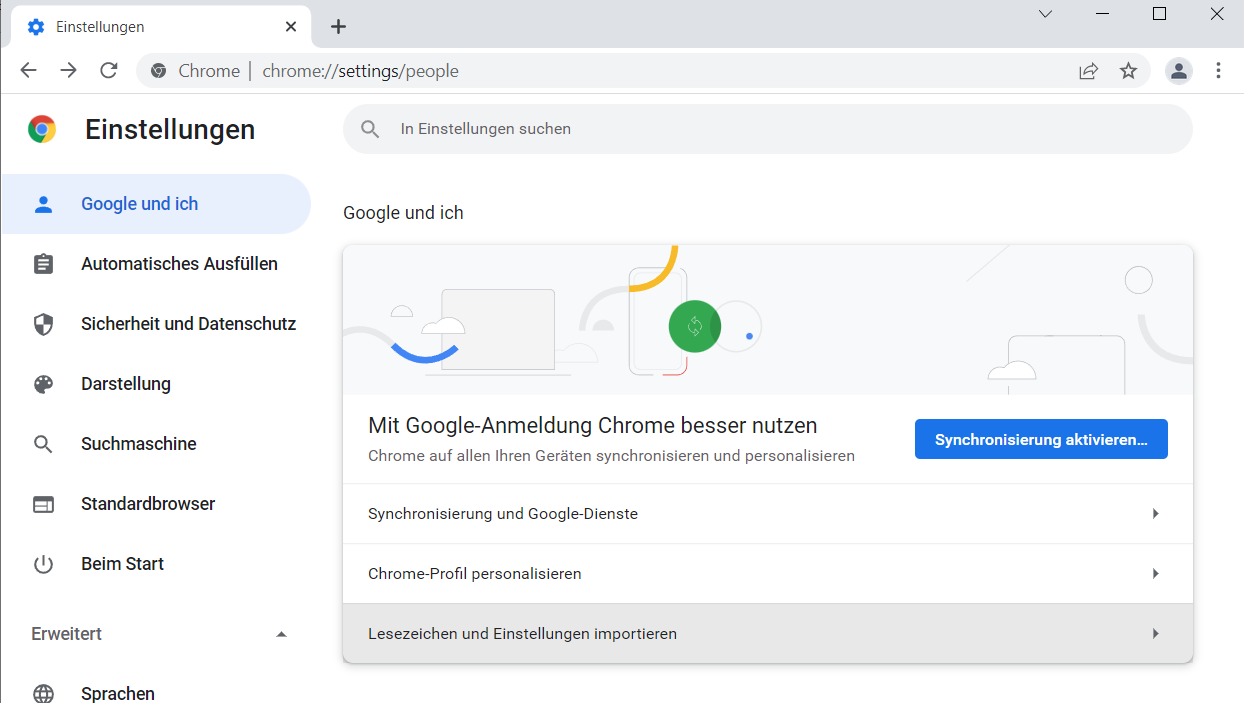Image resolution: width=1244 pixels, height=703 pixels.
Task: Click the forward navigation arrow
Action: (x=68, y=70)
